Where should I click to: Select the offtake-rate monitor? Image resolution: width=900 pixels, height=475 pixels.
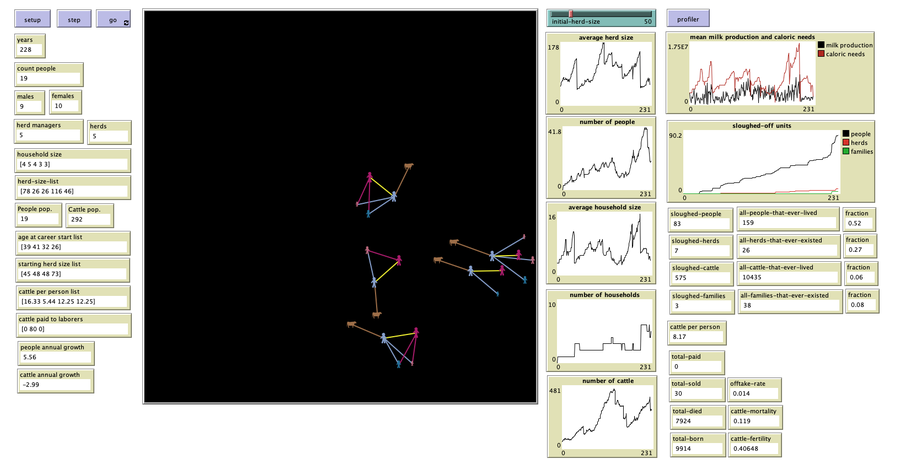755,390
